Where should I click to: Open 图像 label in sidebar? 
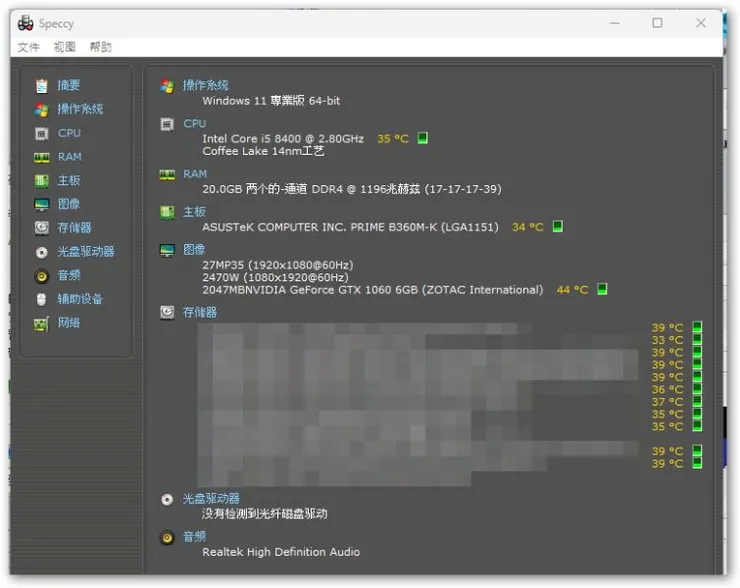click(69, 204)
